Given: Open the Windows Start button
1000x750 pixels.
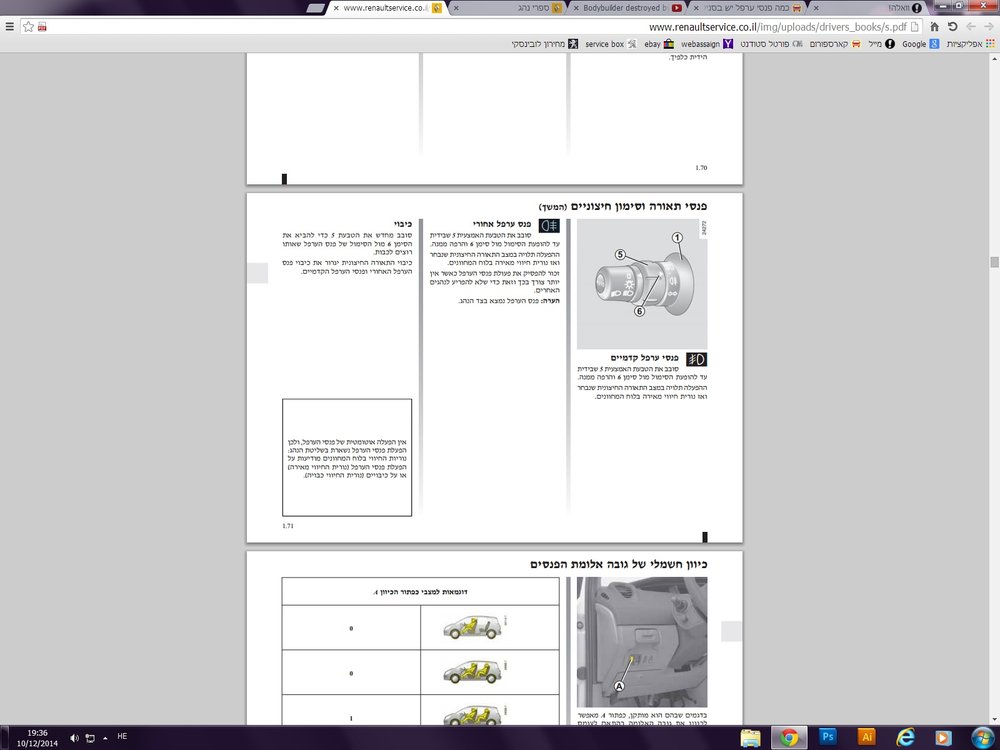Looking at the screenshot, I should [x=982, y=737].
